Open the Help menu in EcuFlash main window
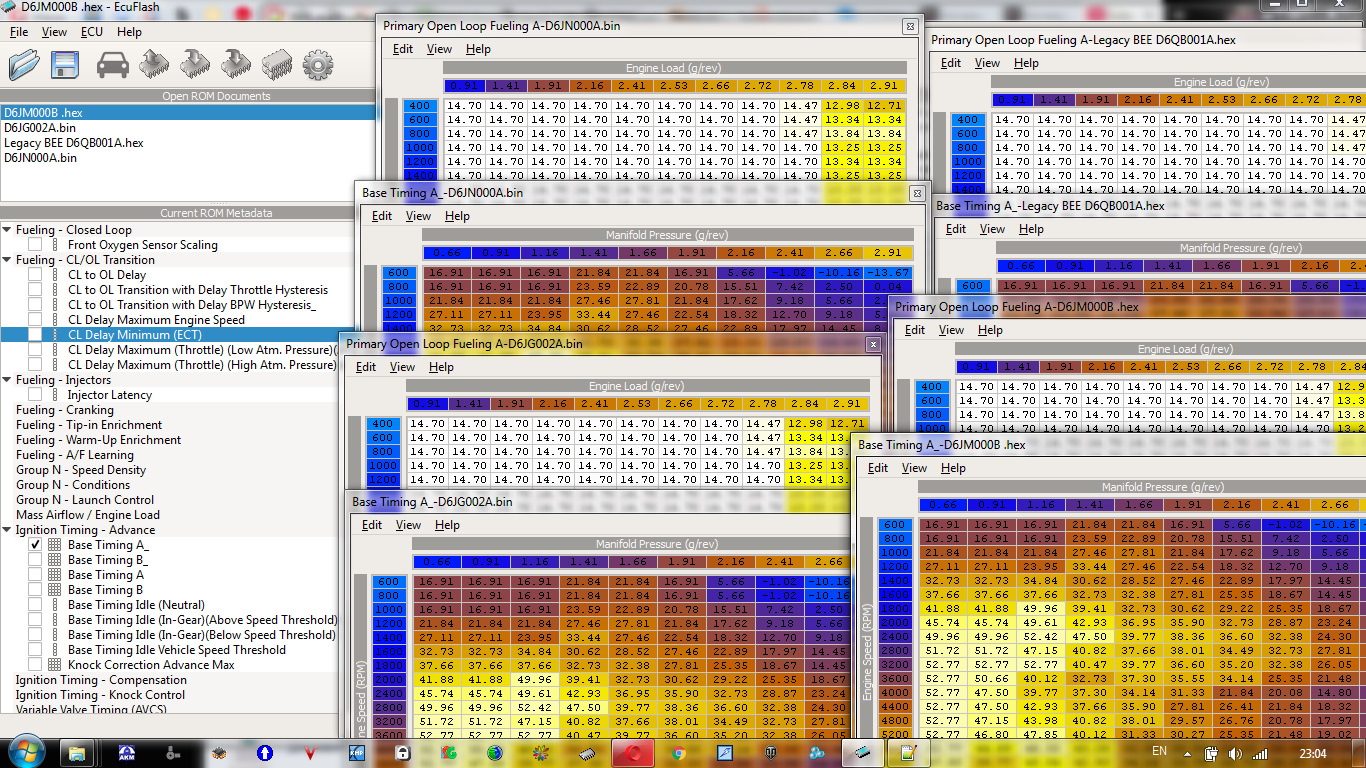 click(x=129, y=32)
